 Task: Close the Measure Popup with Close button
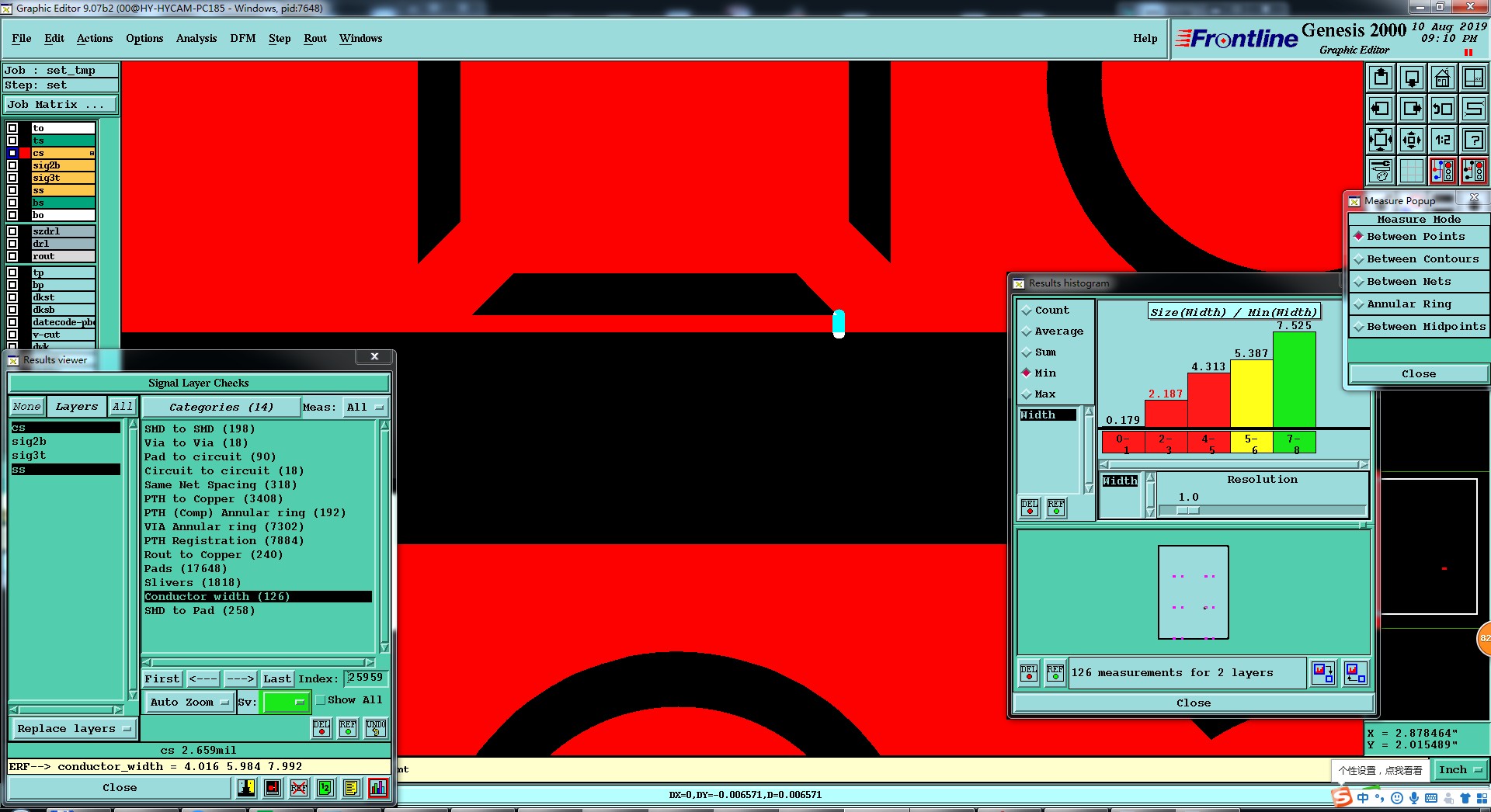pos(1419,373)
